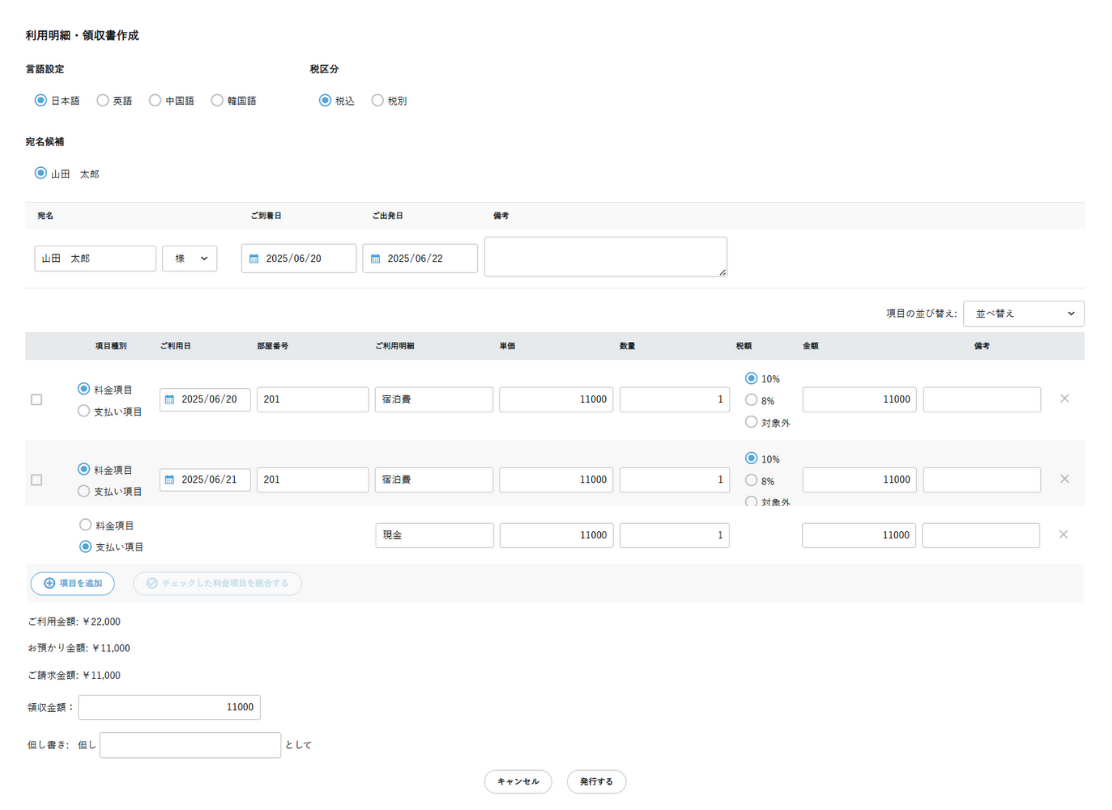Click calendar icon for 2025/06/20 usage date row
1112x810 pixels.
coord(169,400)
